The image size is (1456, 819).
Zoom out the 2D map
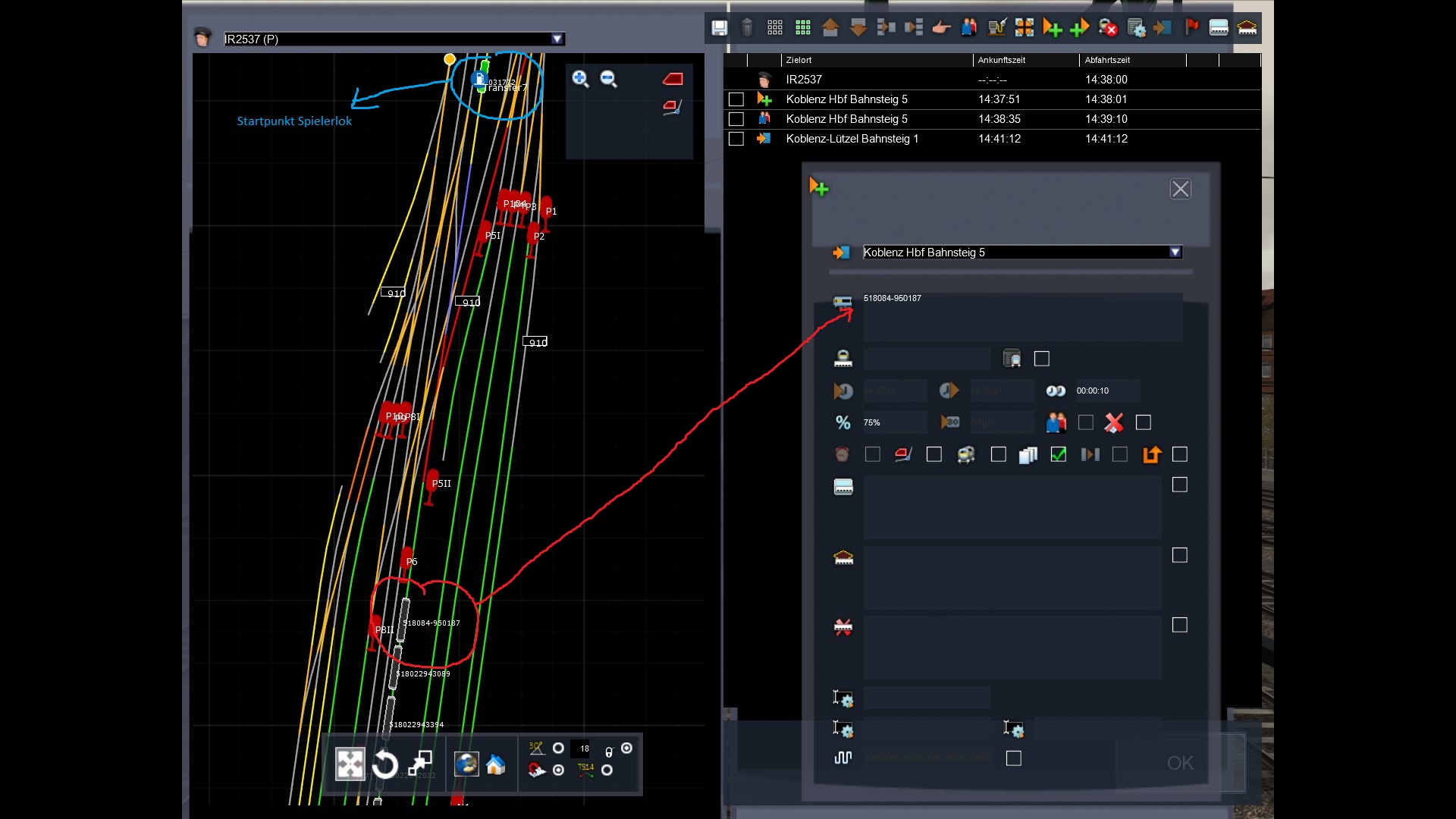608,79
